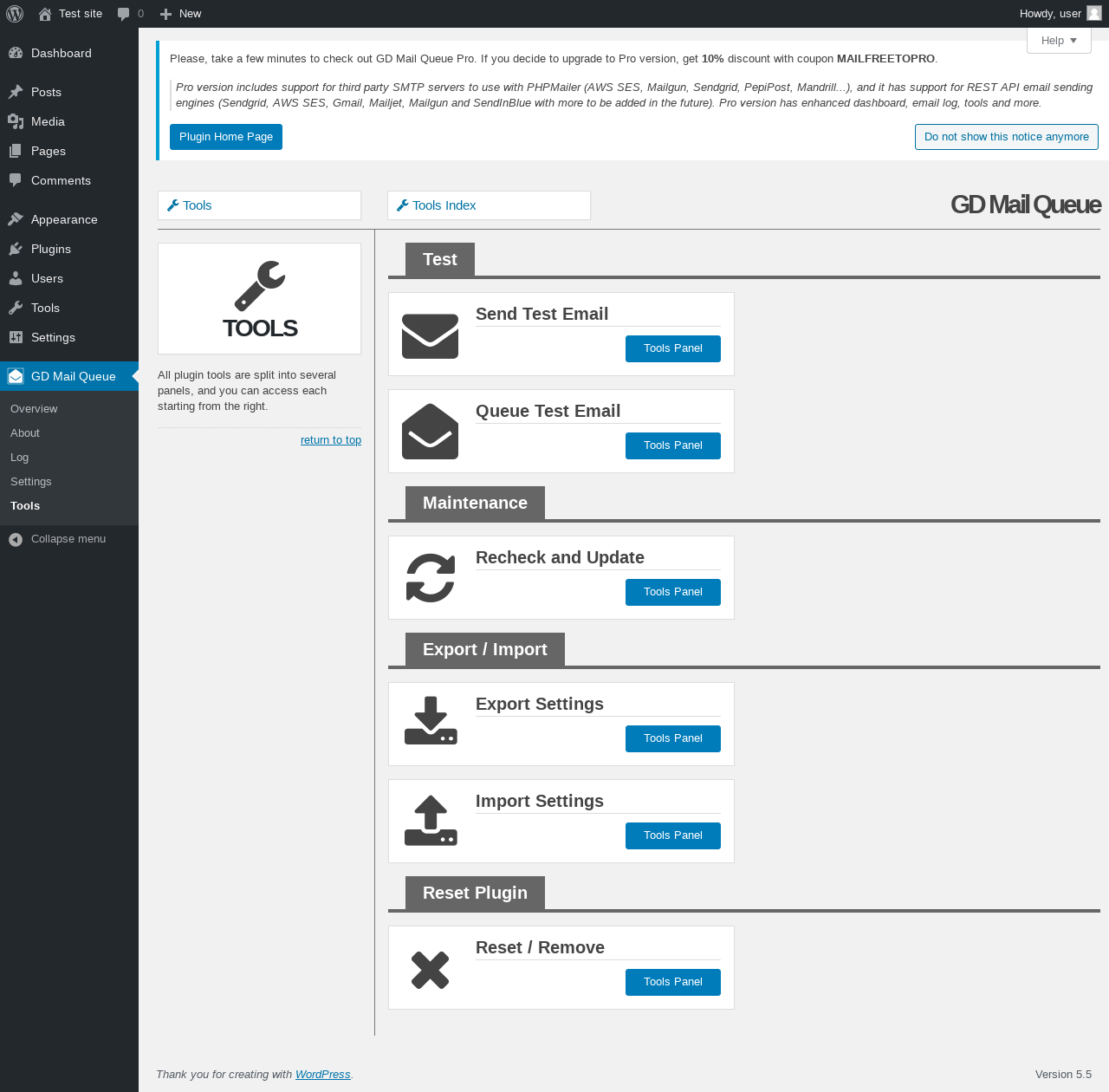
Task: Open Overview under GD Mail Queue
Action: pos(69,409)
